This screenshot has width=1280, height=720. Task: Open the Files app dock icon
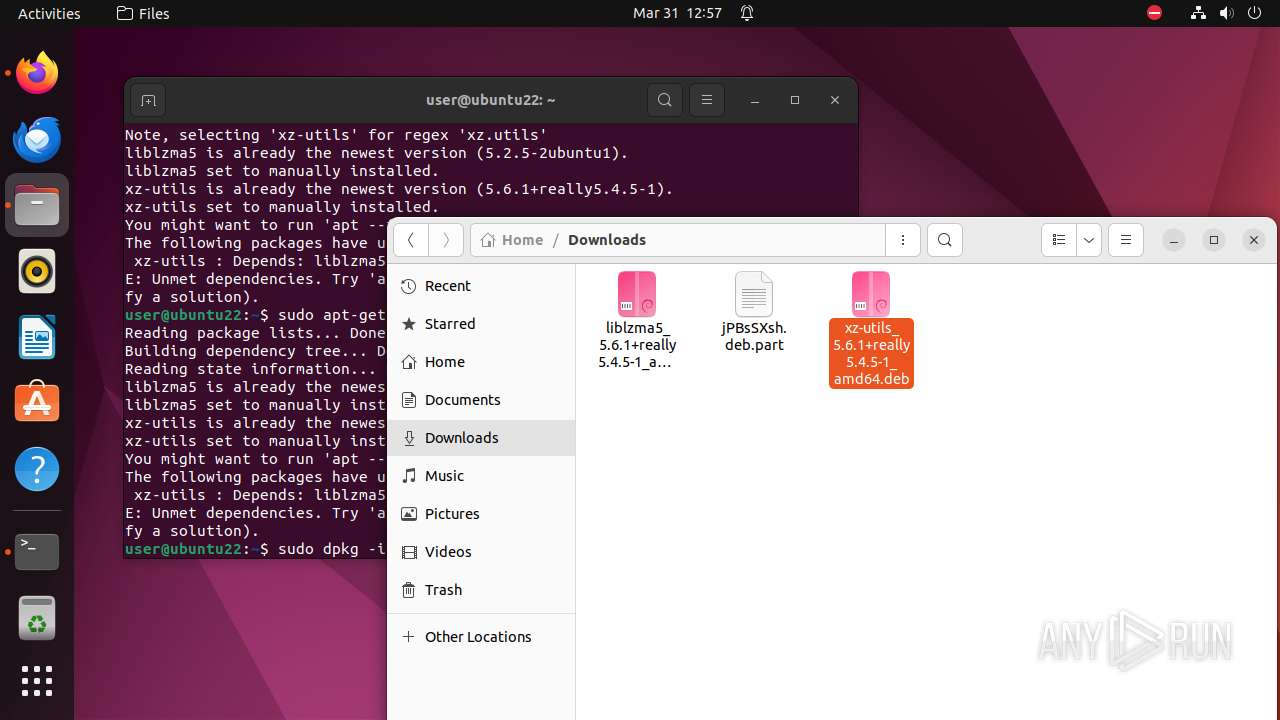[x=37, y=205]
